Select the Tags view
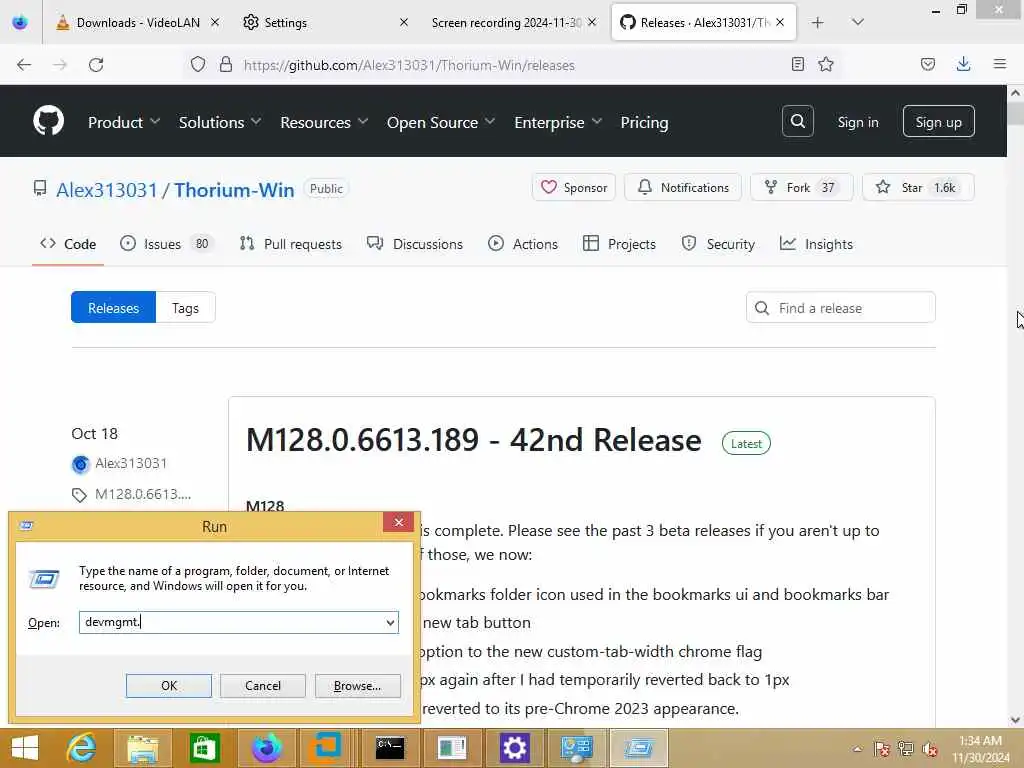 [185, 308]
